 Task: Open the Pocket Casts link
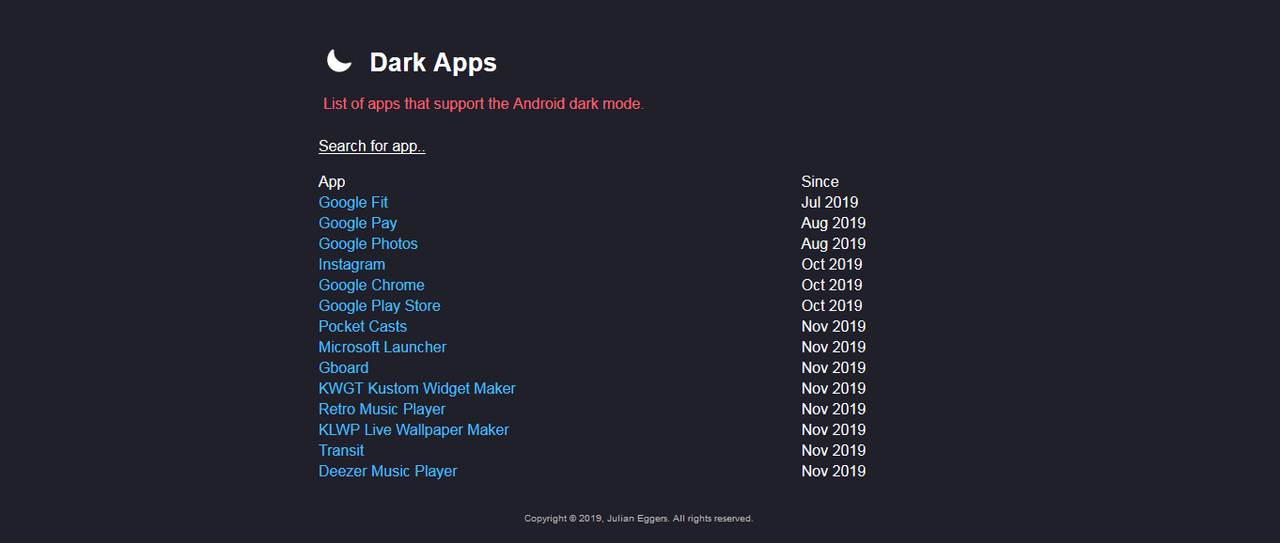(363, 326)
